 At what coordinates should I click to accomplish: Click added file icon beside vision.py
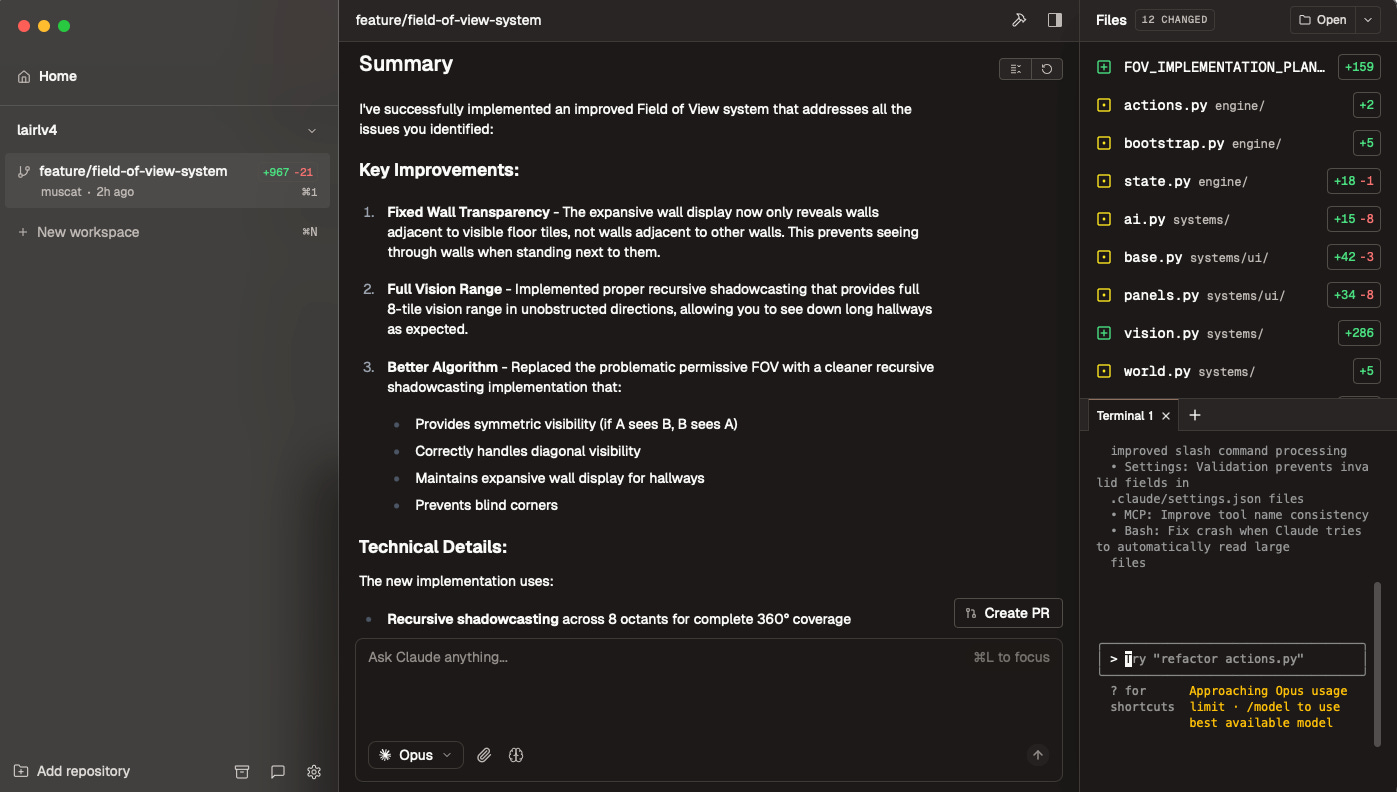tap(1104, 333)
